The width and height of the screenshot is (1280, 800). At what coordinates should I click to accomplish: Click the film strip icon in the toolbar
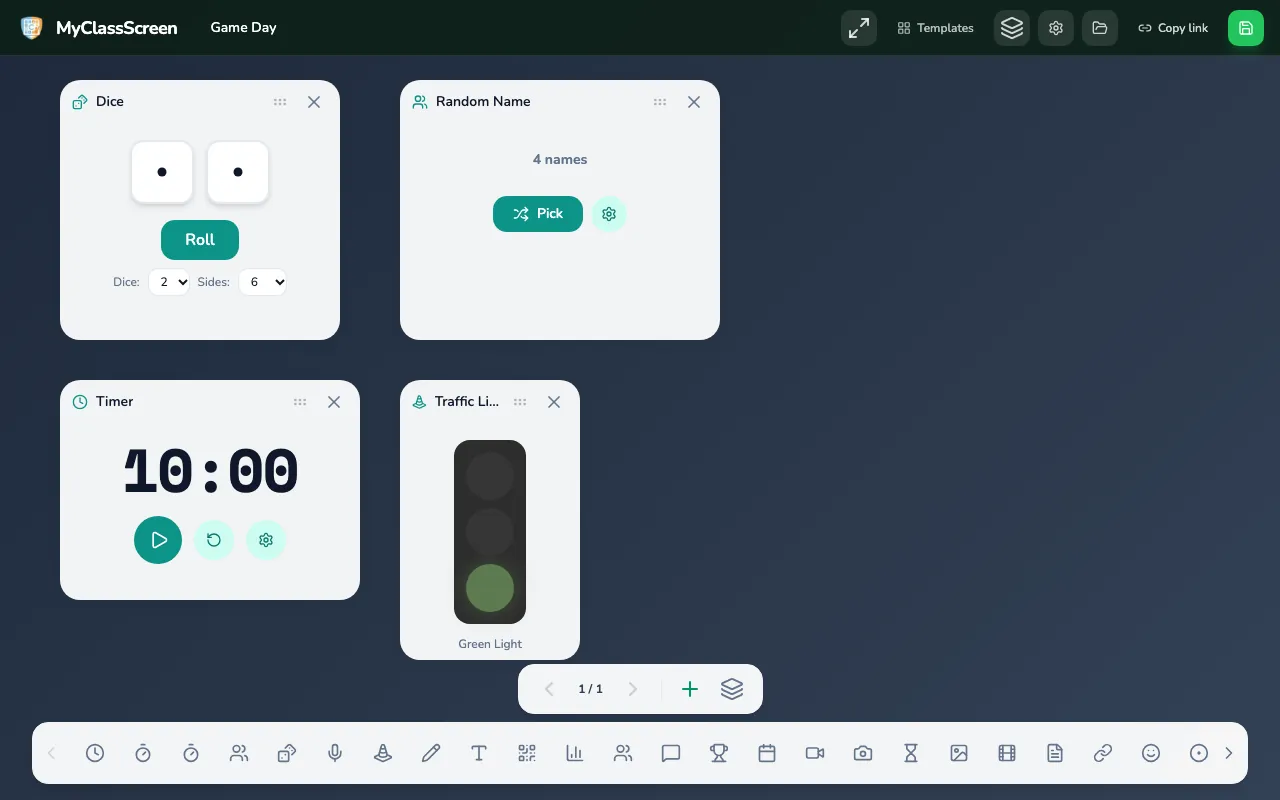point(1007,753)
